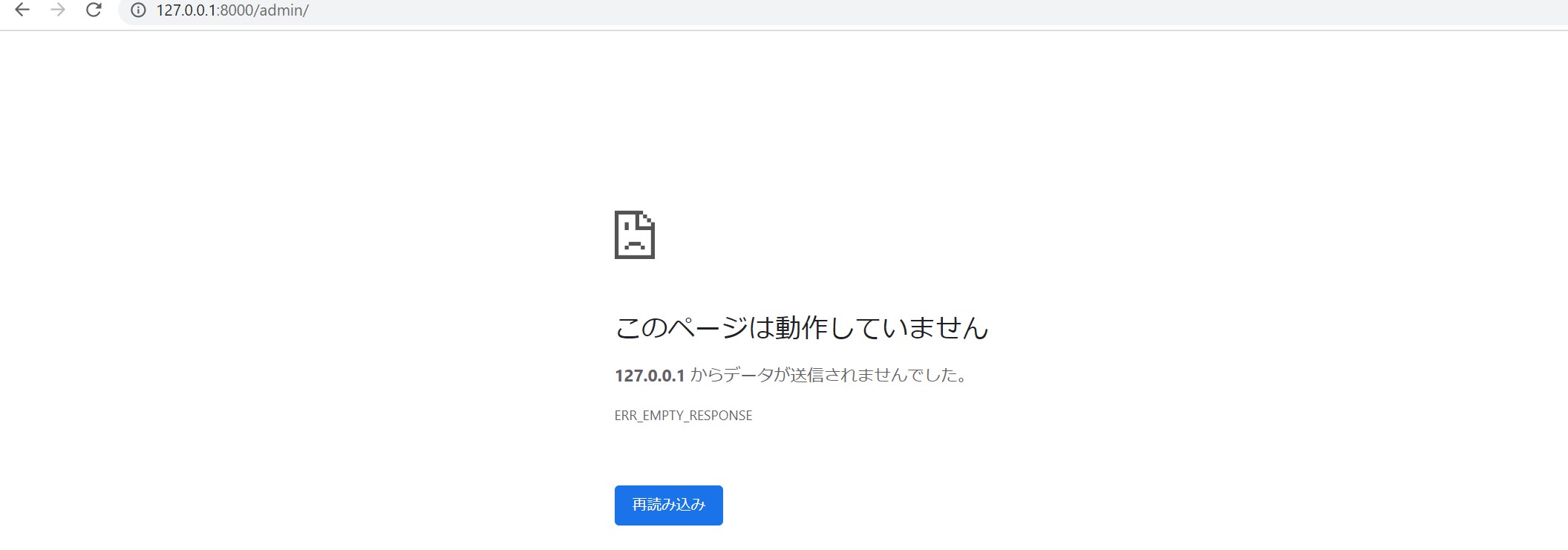Click the sad page error icon

coord(634,235)
